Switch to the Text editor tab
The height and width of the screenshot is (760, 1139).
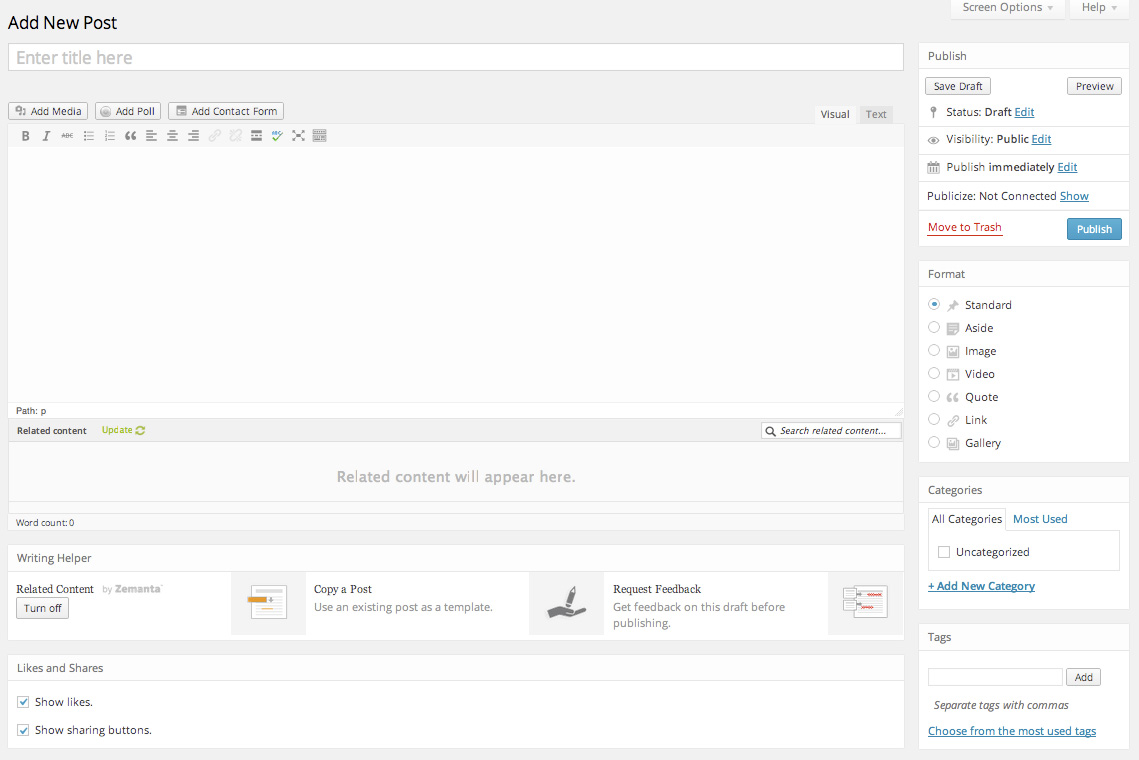pyautogui.click(x=876, y=115)
